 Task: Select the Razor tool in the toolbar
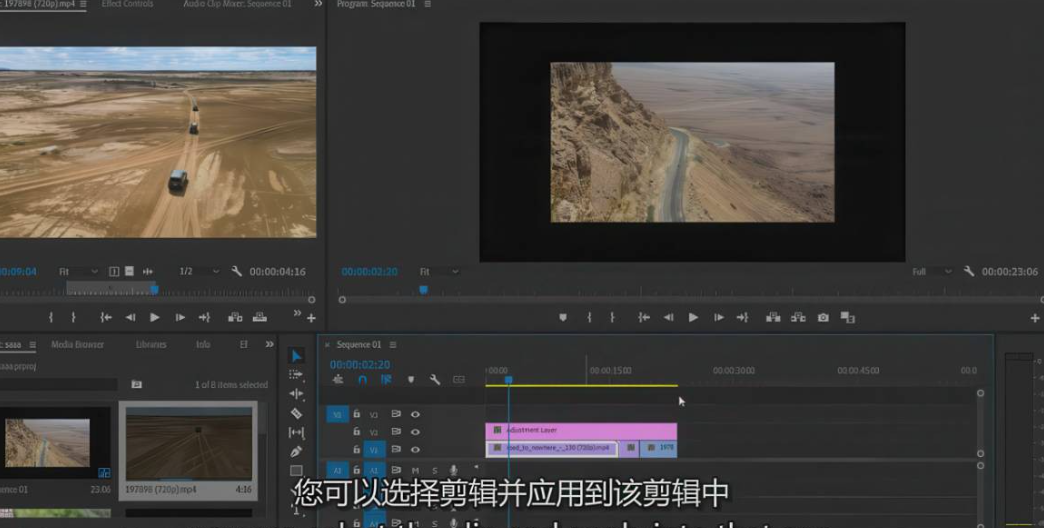[296, 413]
